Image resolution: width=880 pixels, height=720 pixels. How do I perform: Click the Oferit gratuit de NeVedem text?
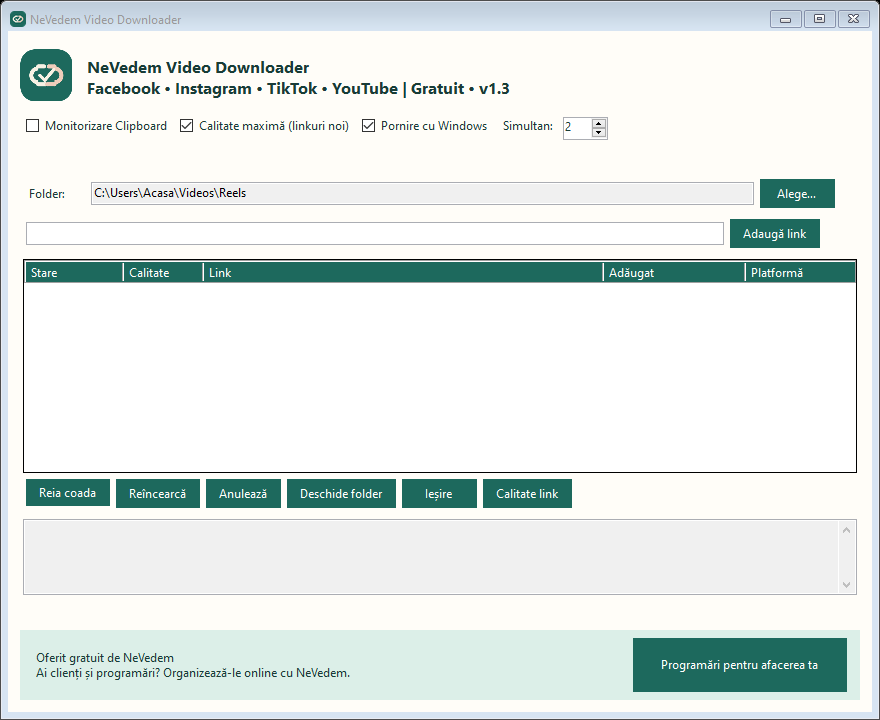[x=105, y=658]
